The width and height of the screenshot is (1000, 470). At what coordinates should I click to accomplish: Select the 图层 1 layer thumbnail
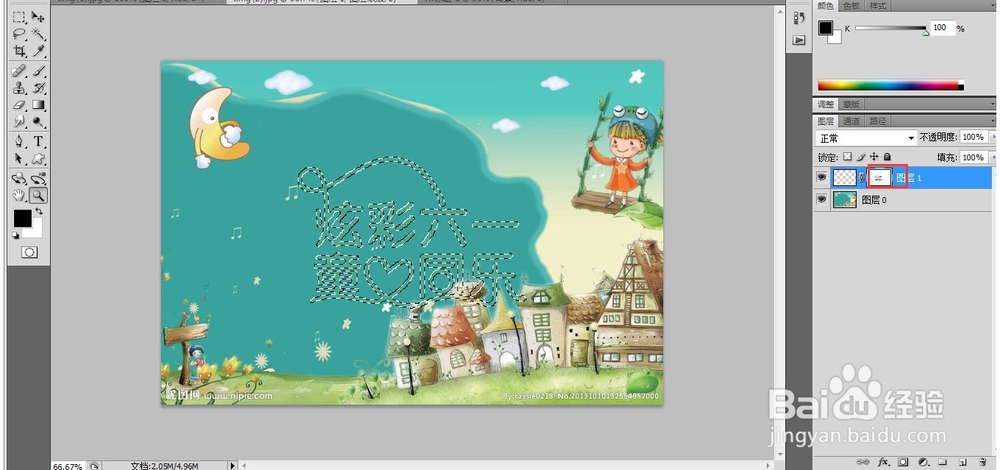pos(845,178)
